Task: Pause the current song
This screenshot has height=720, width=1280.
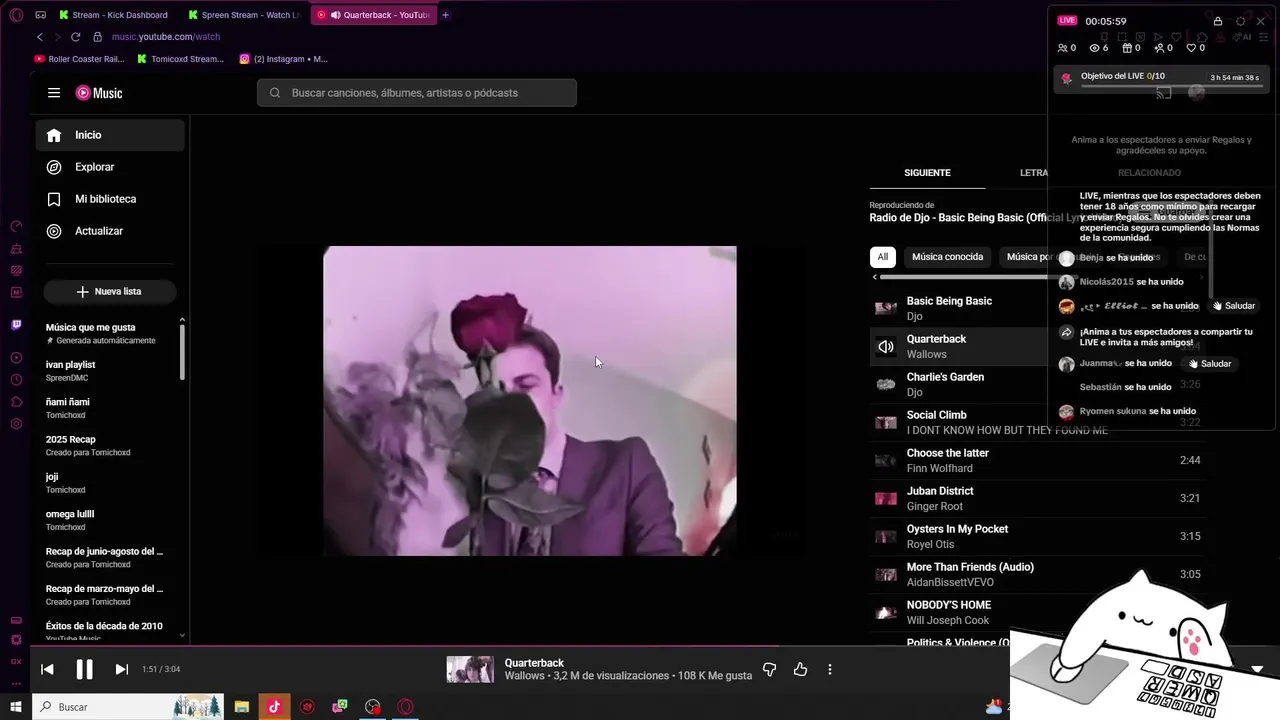Action: tap(84, 669)
